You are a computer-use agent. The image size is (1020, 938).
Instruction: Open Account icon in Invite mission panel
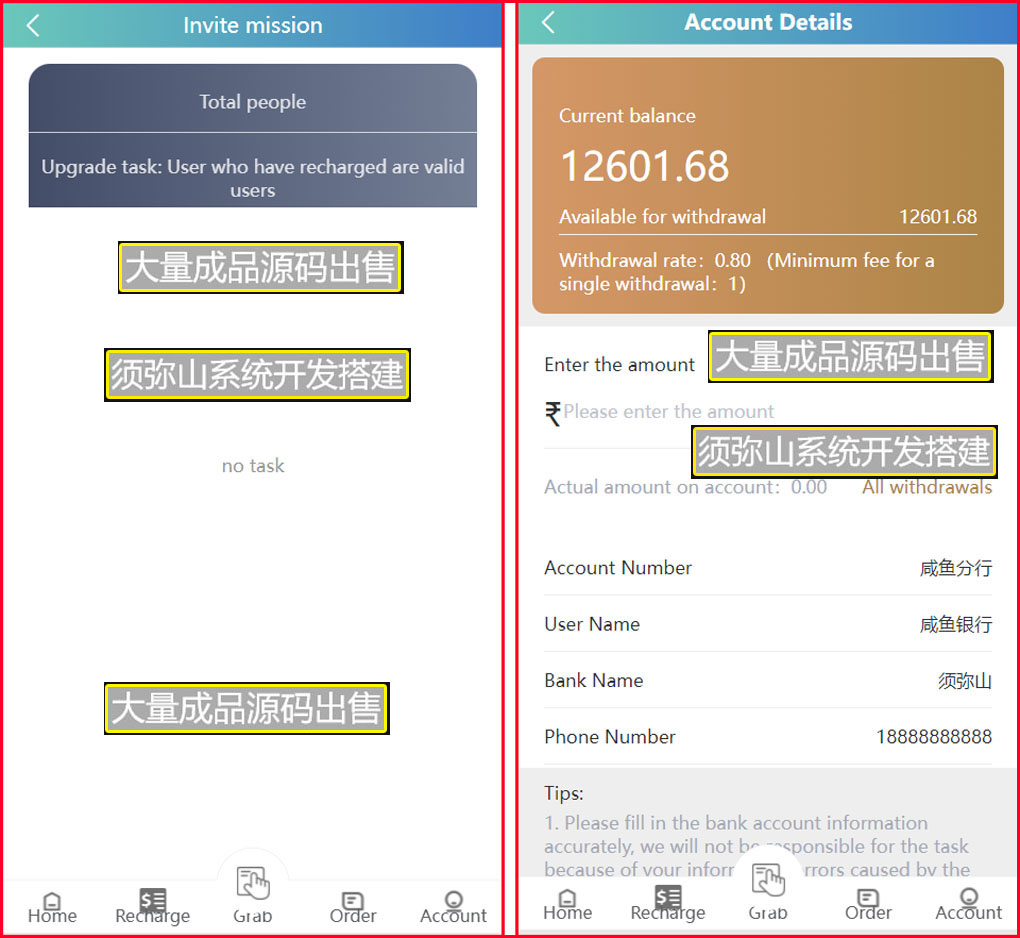[453, 906]
